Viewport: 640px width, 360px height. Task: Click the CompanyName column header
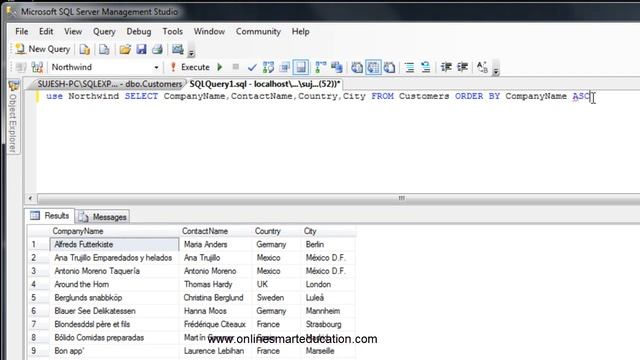click(114, 231)
